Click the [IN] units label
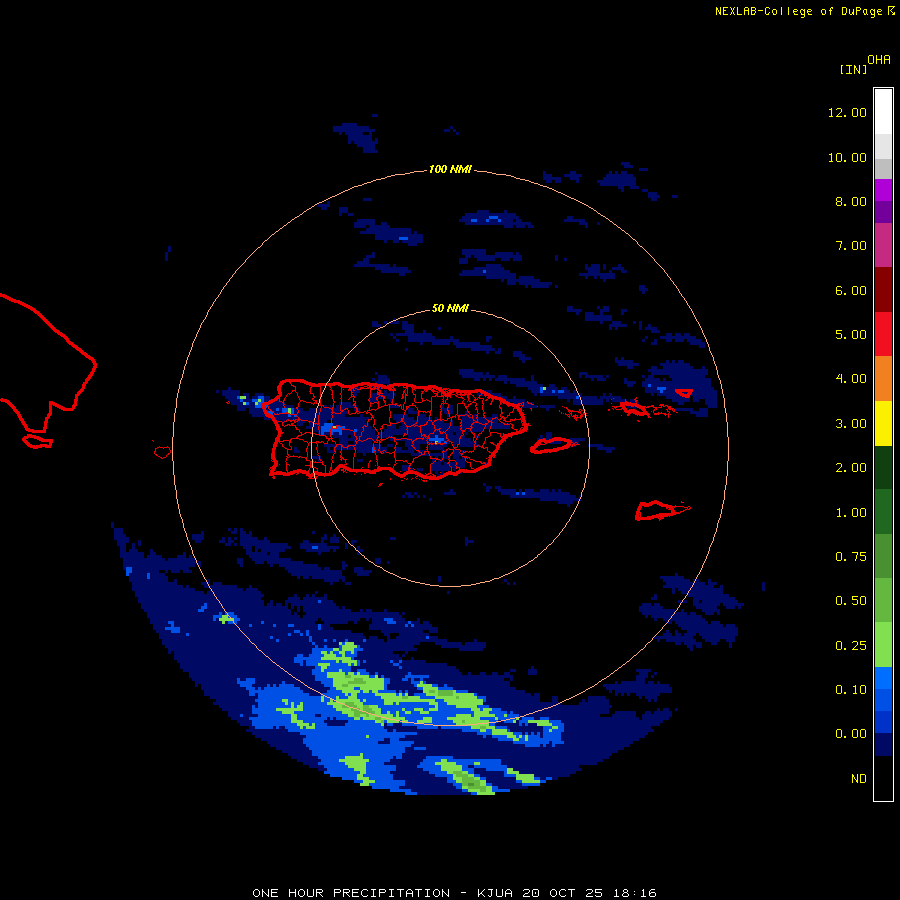900x900 pixels. point(853,69)
